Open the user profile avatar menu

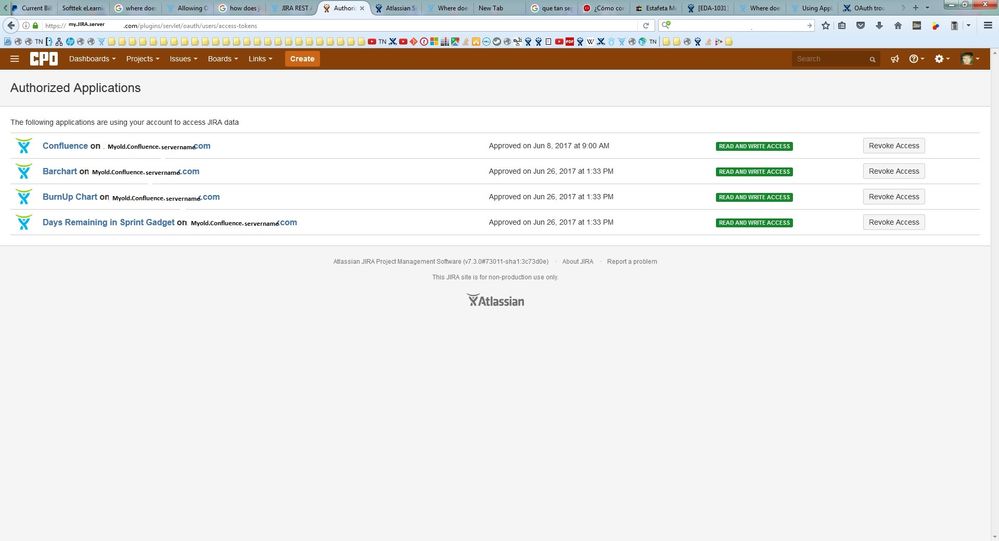(970, 59)
